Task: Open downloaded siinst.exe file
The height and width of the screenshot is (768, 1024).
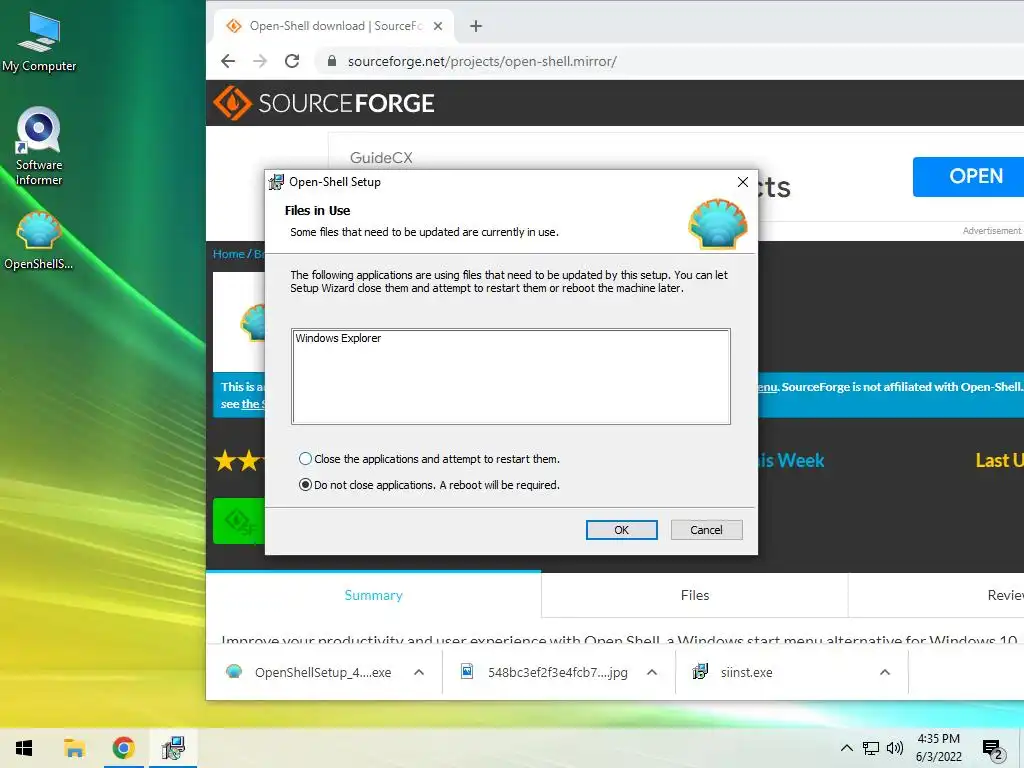Action: (733, 673)
